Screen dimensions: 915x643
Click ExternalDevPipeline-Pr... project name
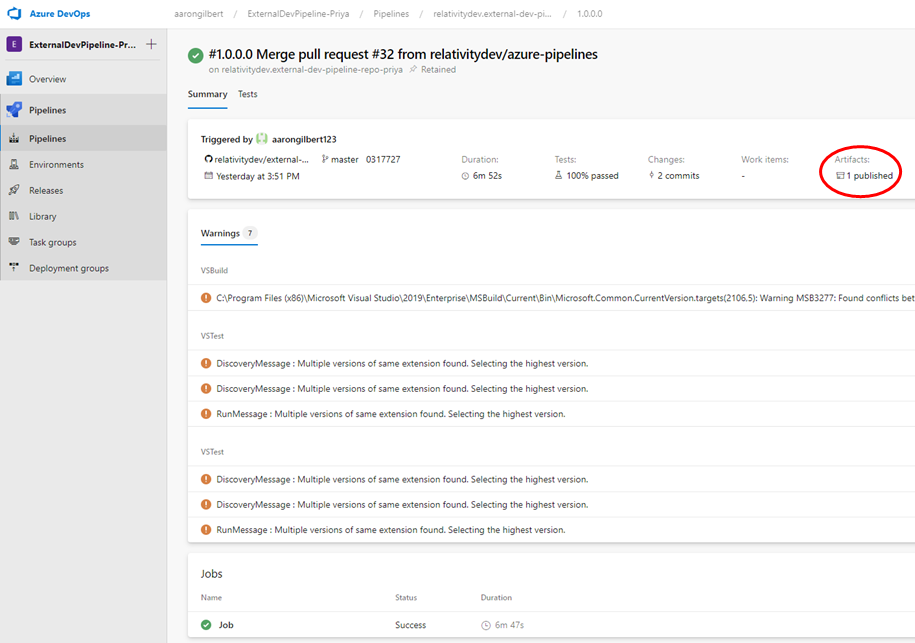point(82,44)
